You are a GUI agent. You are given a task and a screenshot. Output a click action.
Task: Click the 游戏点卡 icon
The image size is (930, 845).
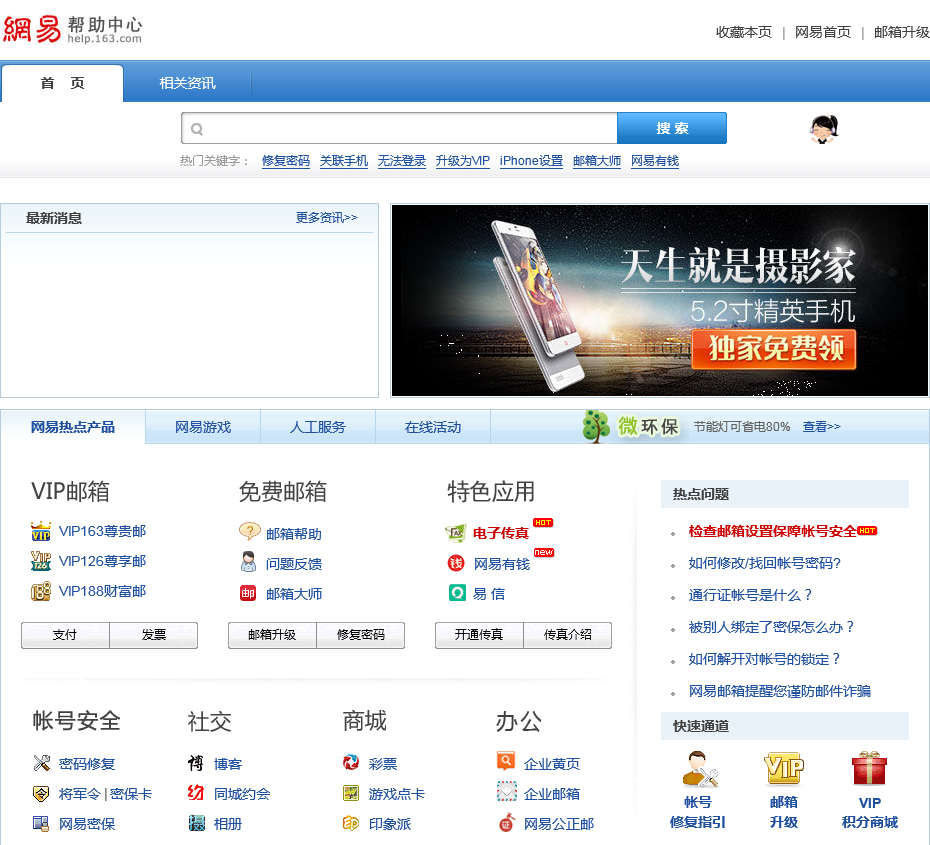(351, 793)
